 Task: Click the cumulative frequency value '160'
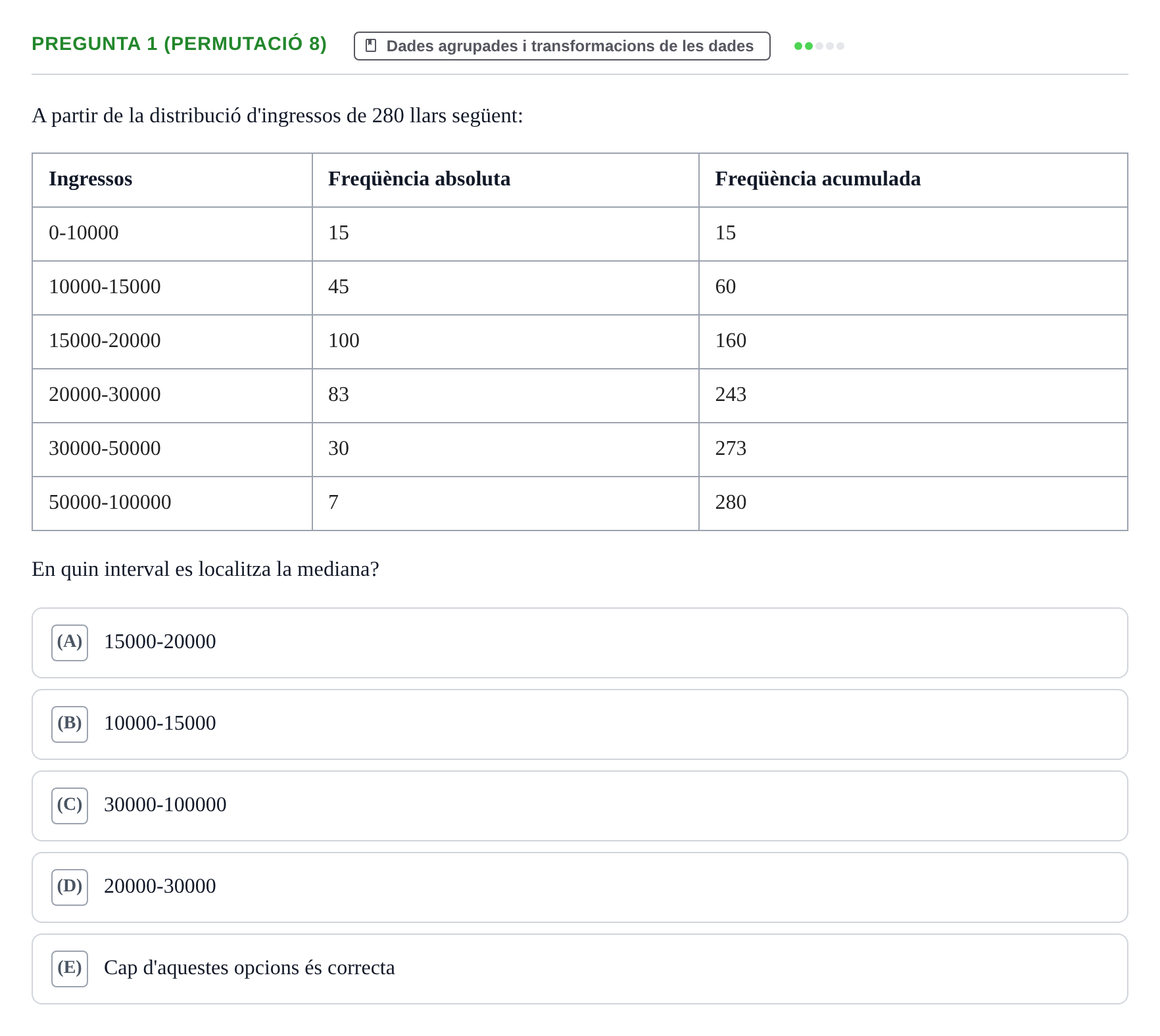click(x=731, y=341)
